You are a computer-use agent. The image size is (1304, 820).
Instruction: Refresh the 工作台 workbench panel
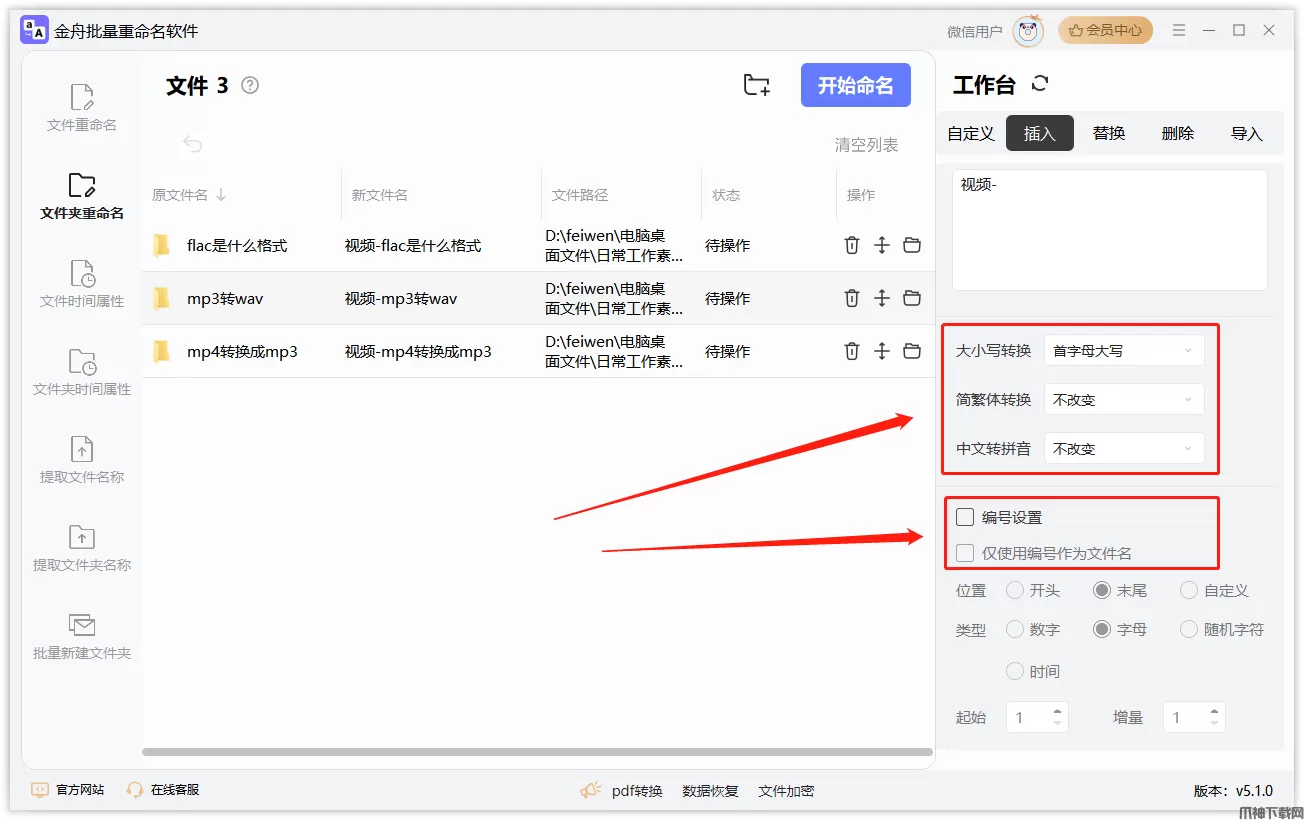[1040, 84]
